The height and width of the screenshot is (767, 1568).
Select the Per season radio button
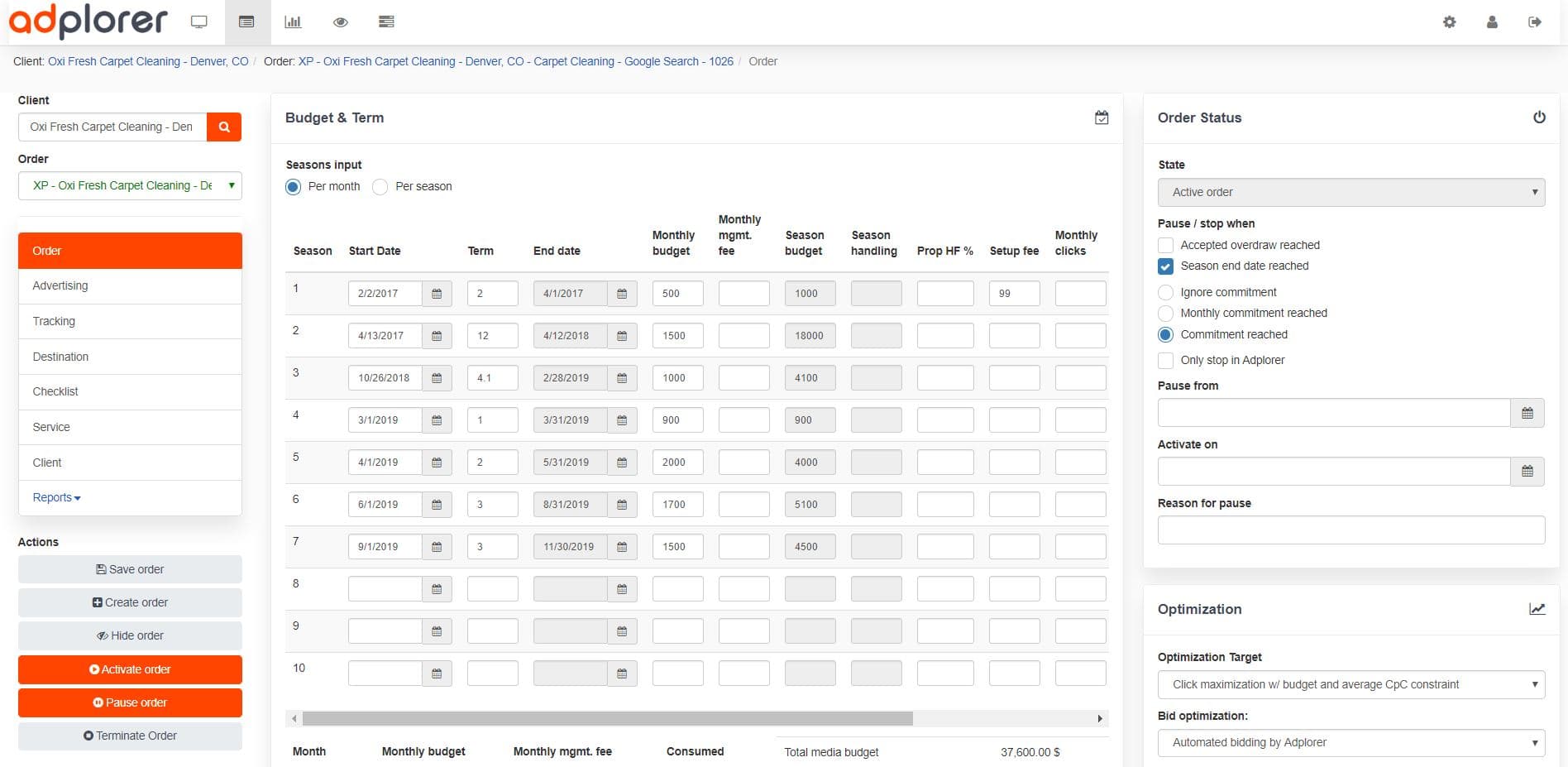[x=380, y=187]
